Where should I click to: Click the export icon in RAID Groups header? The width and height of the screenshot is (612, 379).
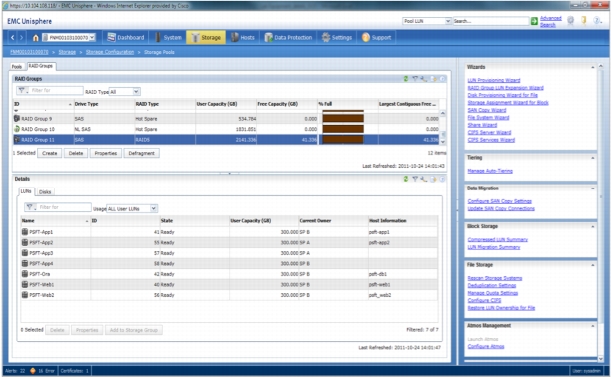(x=433, y=79)
